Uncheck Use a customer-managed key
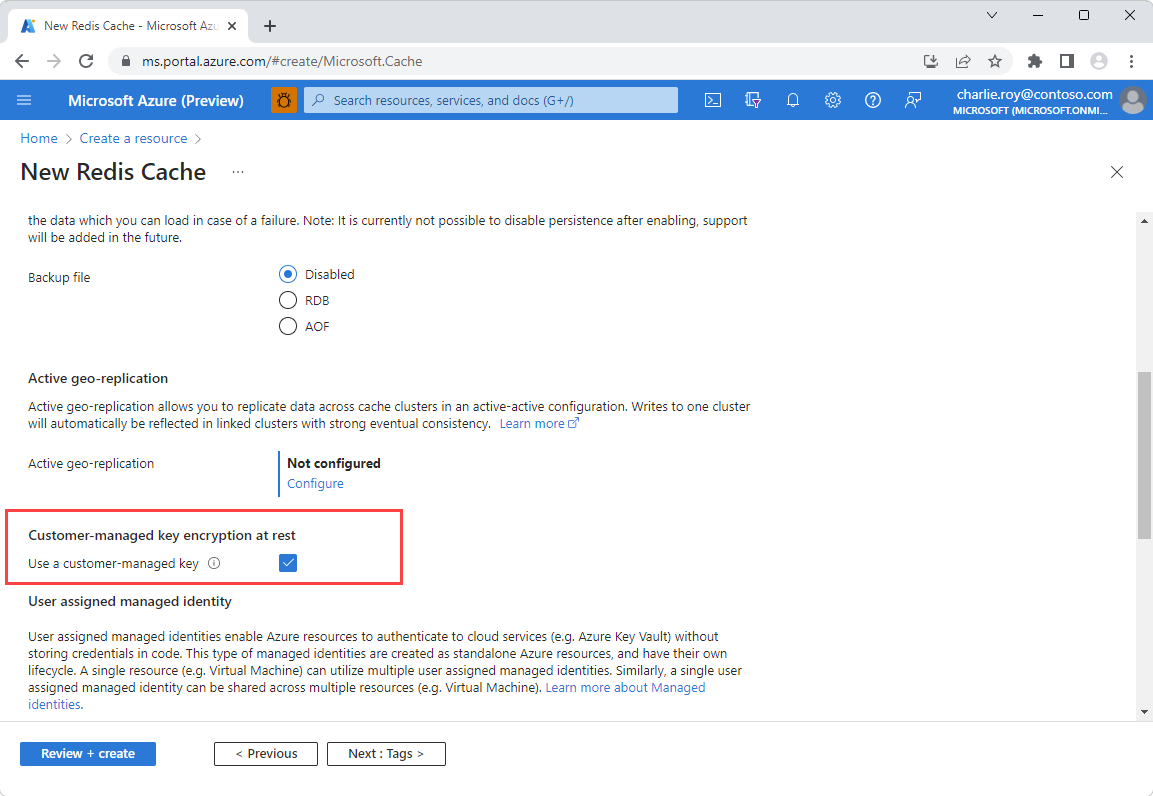 tap(288, 563)
